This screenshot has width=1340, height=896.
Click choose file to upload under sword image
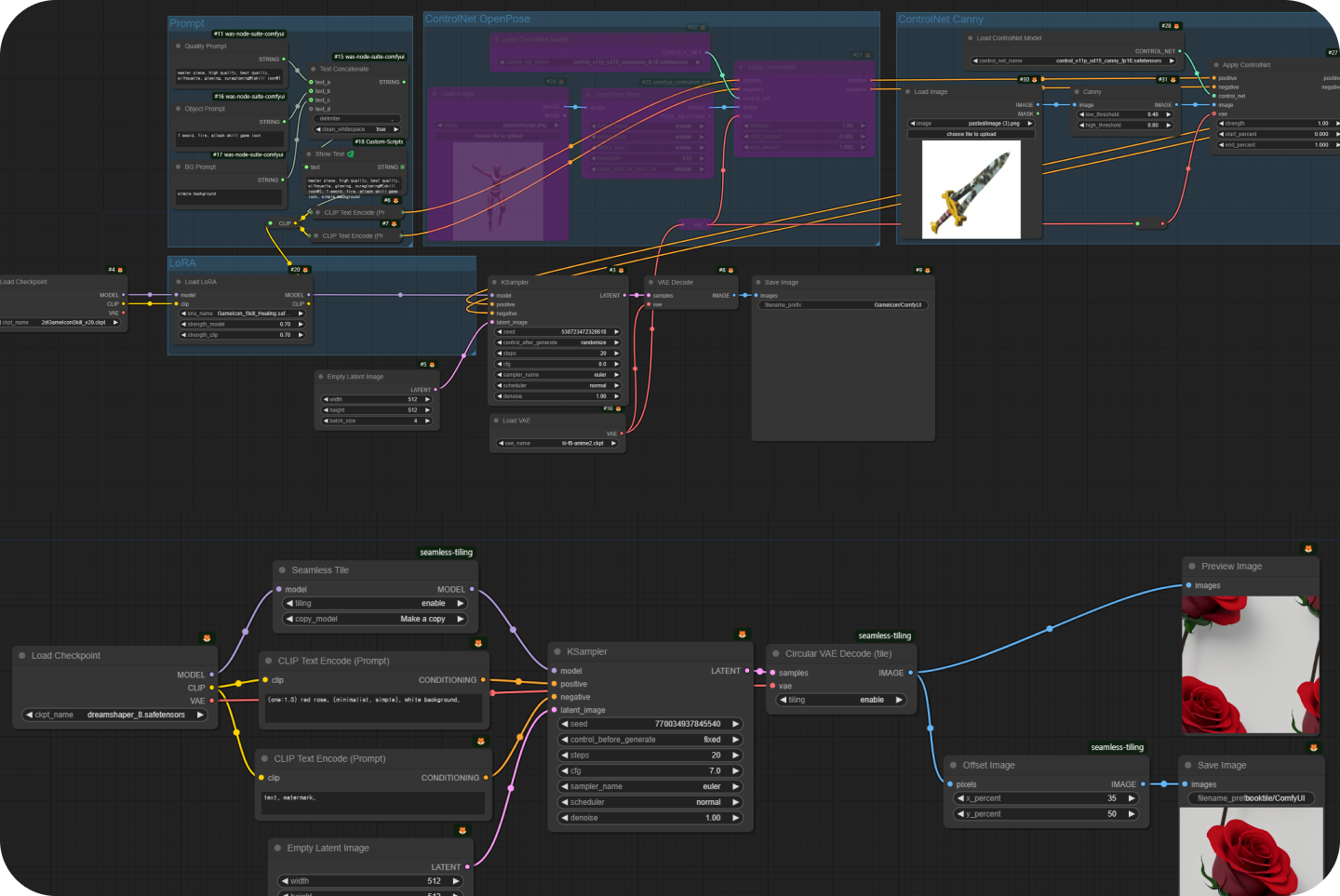(x=971, y=134)
